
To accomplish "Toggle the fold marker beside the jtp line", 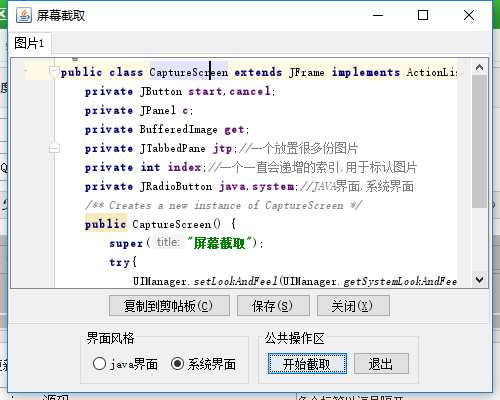I will [x=54, y=147].
